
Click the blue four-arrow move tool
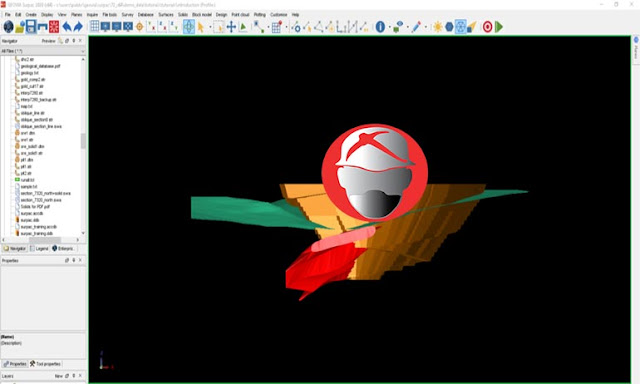pyautogui.click(x=231, y=27)
